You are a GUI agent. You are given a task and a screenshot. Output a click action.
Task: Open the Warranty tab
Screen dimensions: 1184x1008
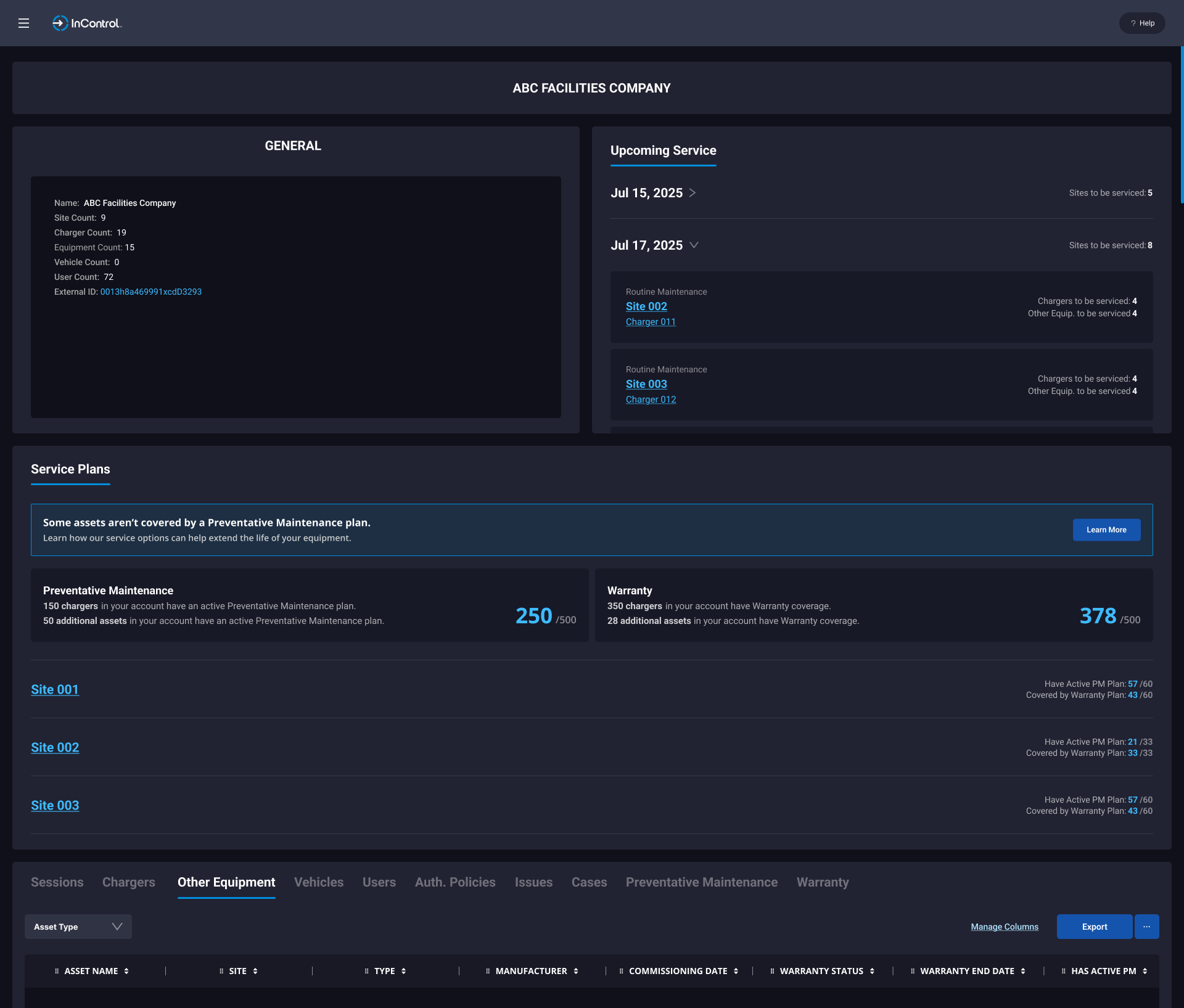tap(823, 882)
